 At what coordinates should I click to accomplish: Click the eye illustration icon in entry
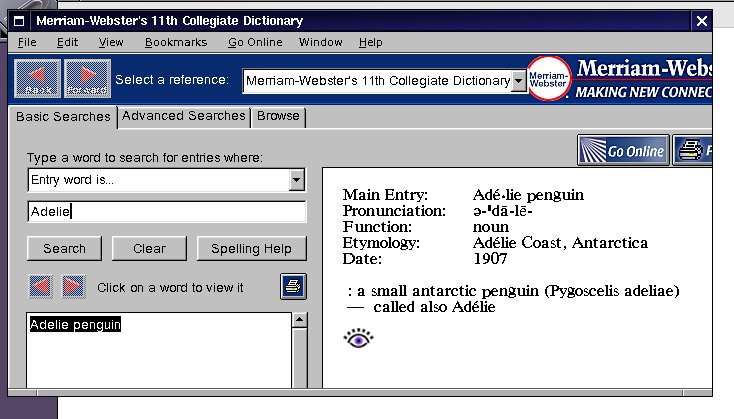(359, 338)
